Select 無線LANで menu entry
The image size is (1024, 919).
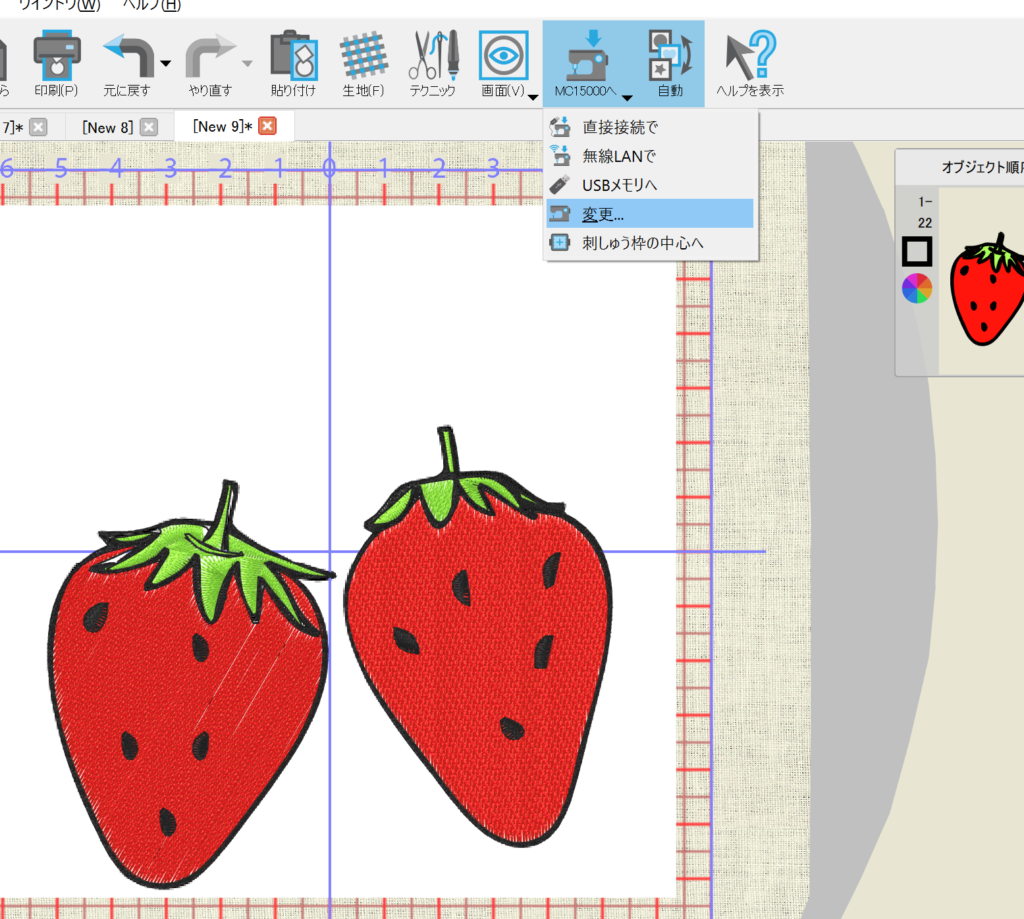point(618,156)
